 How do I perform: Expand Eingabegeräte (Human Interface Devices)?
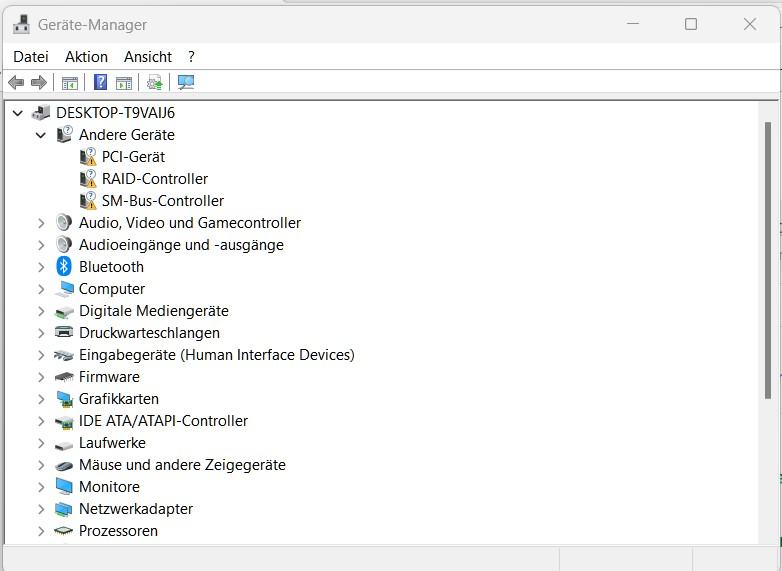coord(41,355)
